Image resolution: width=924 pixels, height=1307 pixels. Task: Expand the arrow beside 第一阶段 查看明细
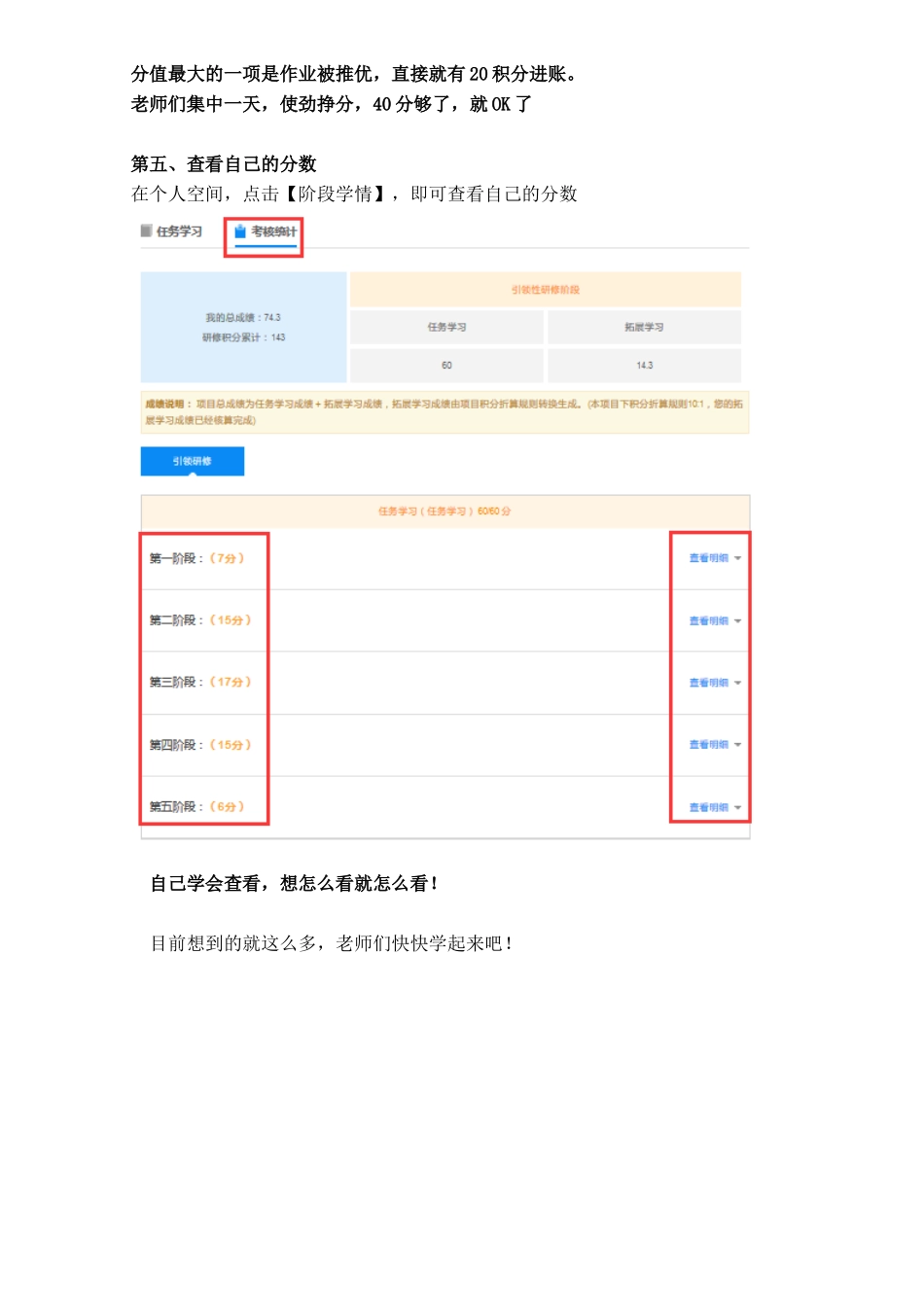point(737,559)
